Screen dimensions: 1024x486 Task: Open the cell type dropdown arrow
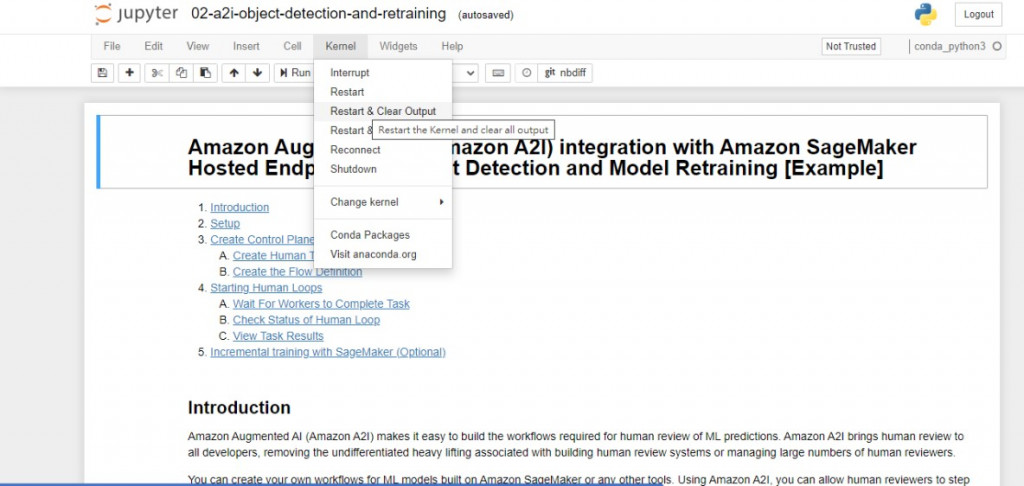[472, 73]
